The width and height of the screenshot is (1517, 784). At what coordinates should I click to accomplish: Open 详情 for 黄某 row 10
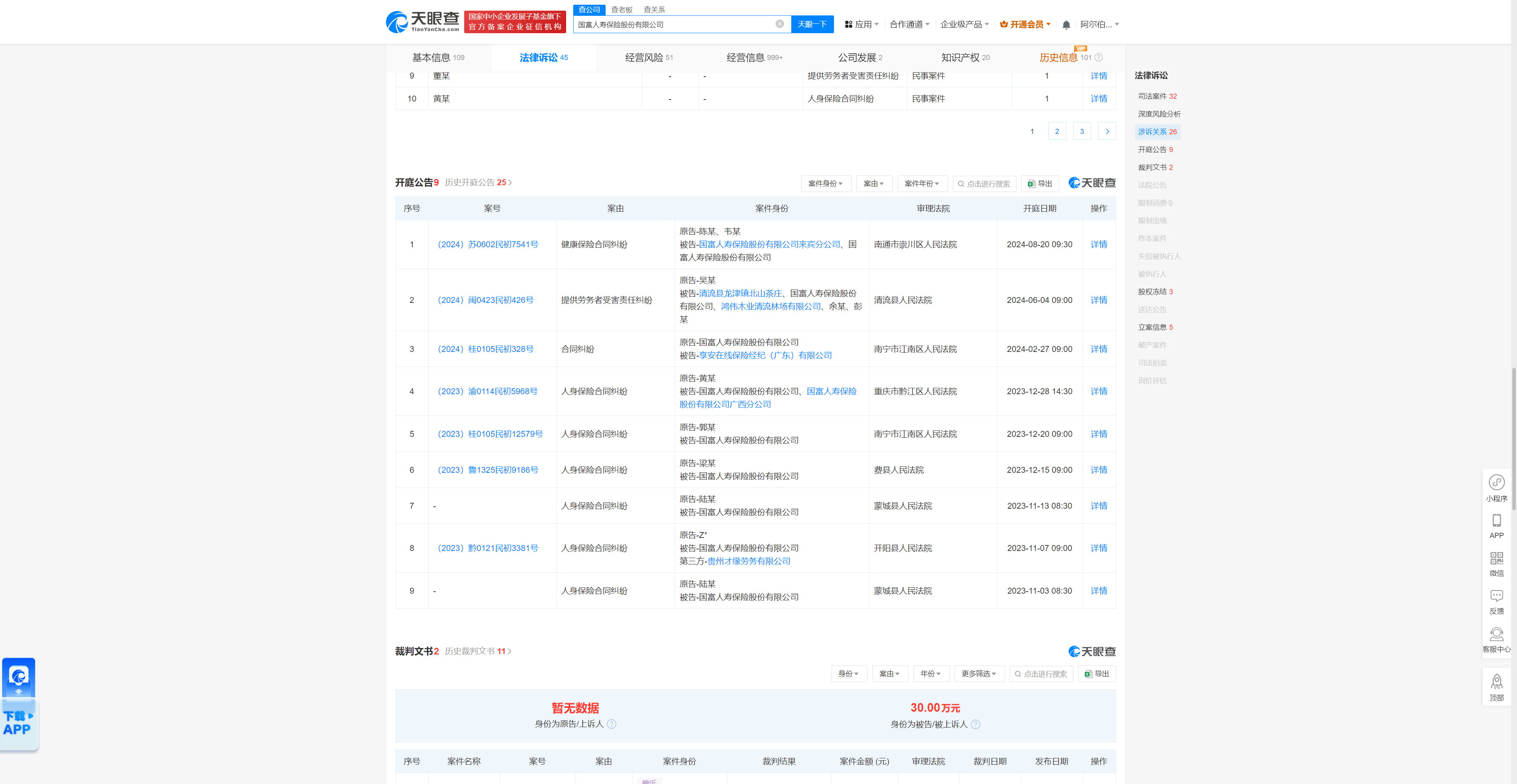click(x=1098, y=99)
